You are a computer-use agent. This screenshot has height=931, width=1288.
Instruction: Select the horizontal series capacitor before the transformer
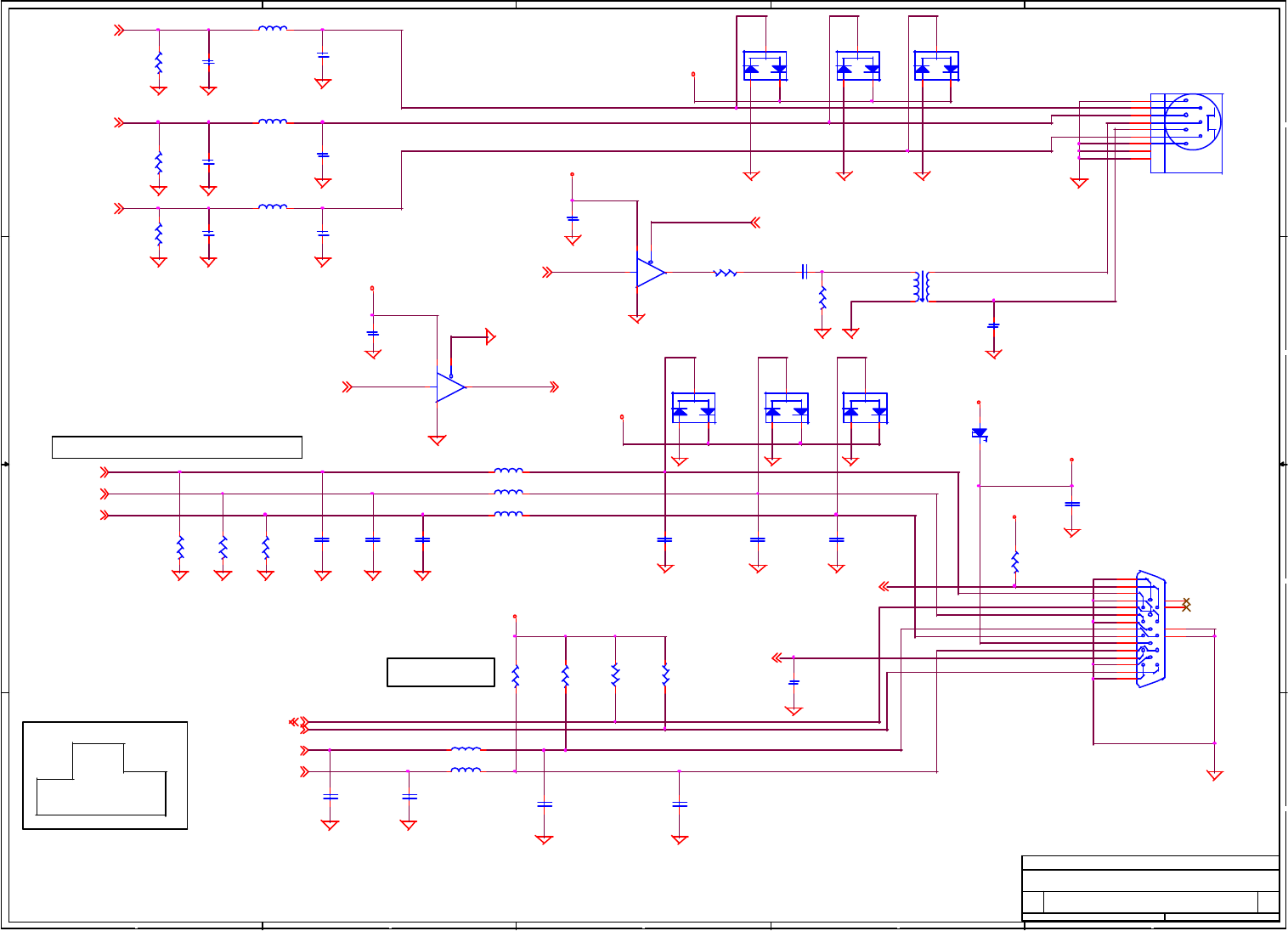804,272
